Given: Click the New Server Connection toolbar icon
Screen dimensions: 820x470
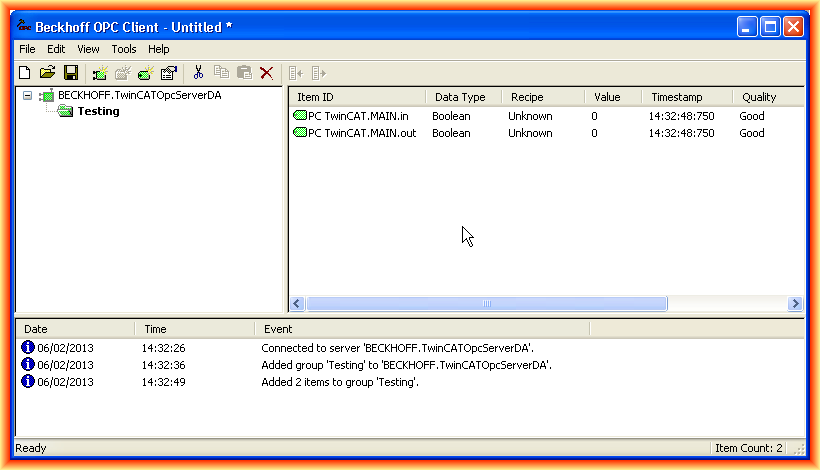Looking at the screenshot, I should coord(100,73).
